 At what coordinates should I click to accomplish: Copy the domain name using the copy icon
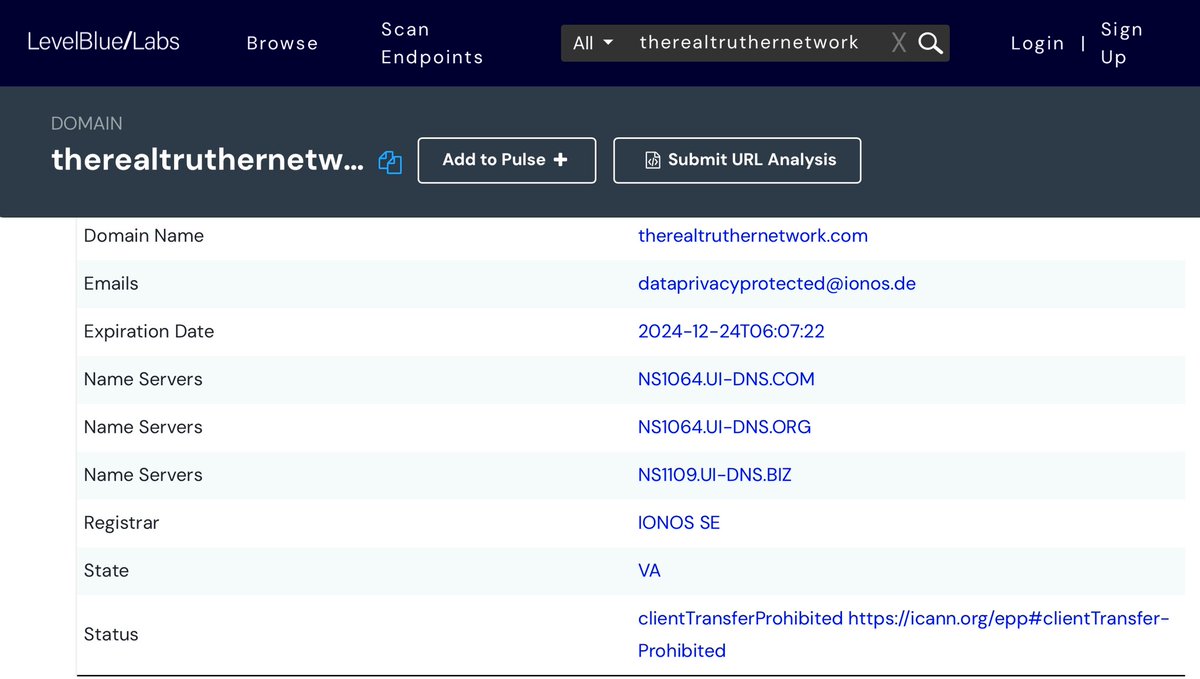pyautogui.click(x=390, y=162)
